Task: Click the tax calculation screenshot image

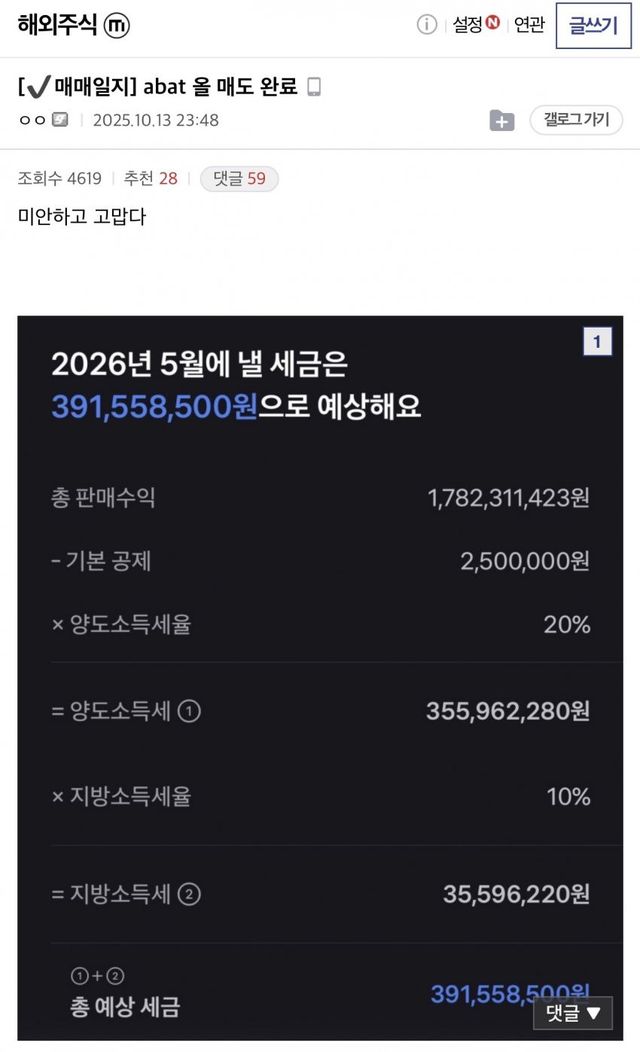Action: tap(320, 670)
